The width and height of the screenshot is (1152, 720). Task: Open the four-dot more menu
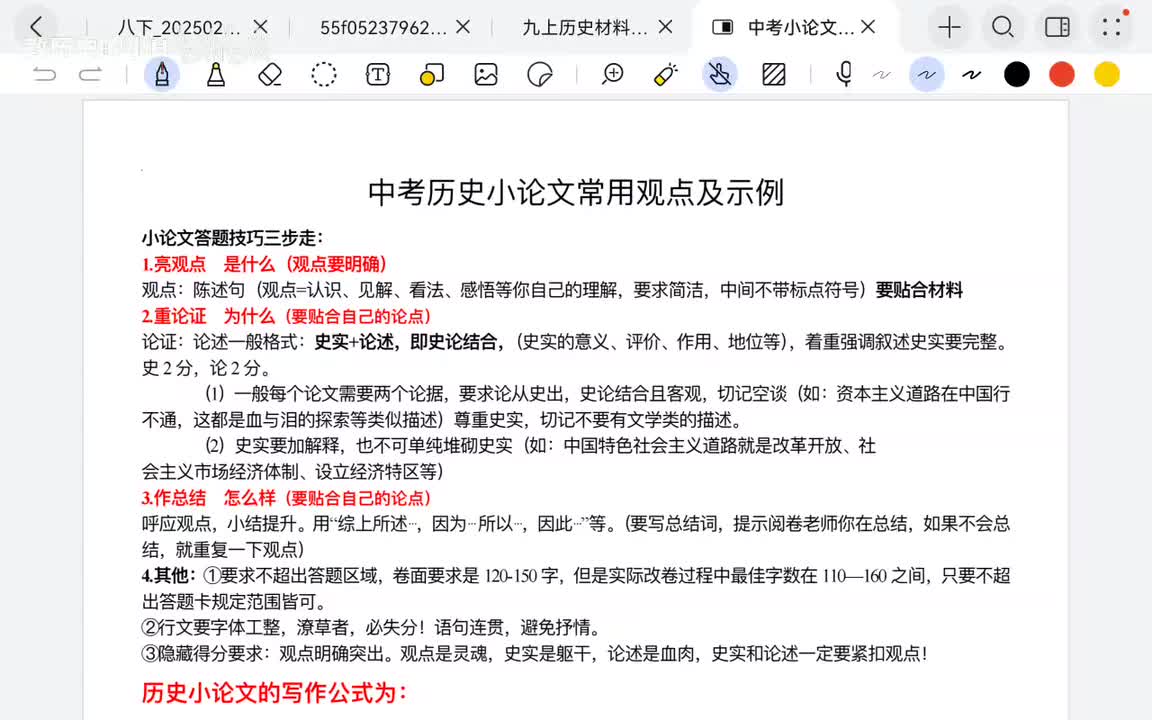click(1112, 27)
